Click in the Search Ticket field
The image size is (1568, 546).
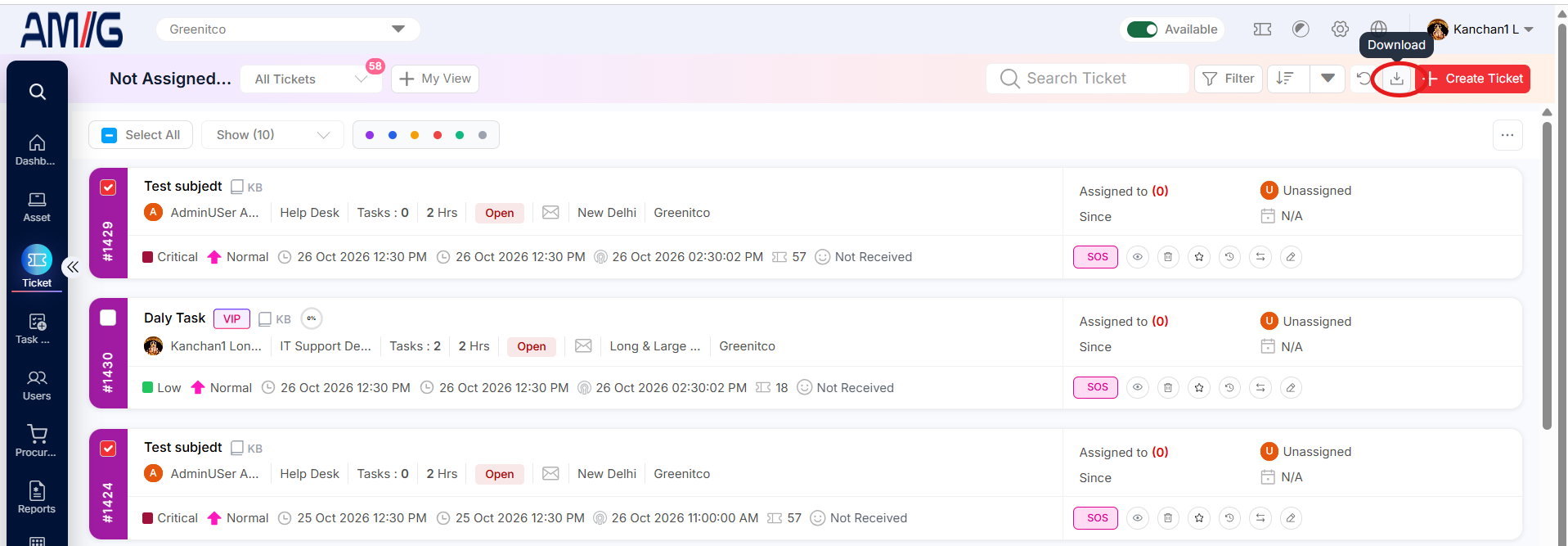pos(1088,79)
